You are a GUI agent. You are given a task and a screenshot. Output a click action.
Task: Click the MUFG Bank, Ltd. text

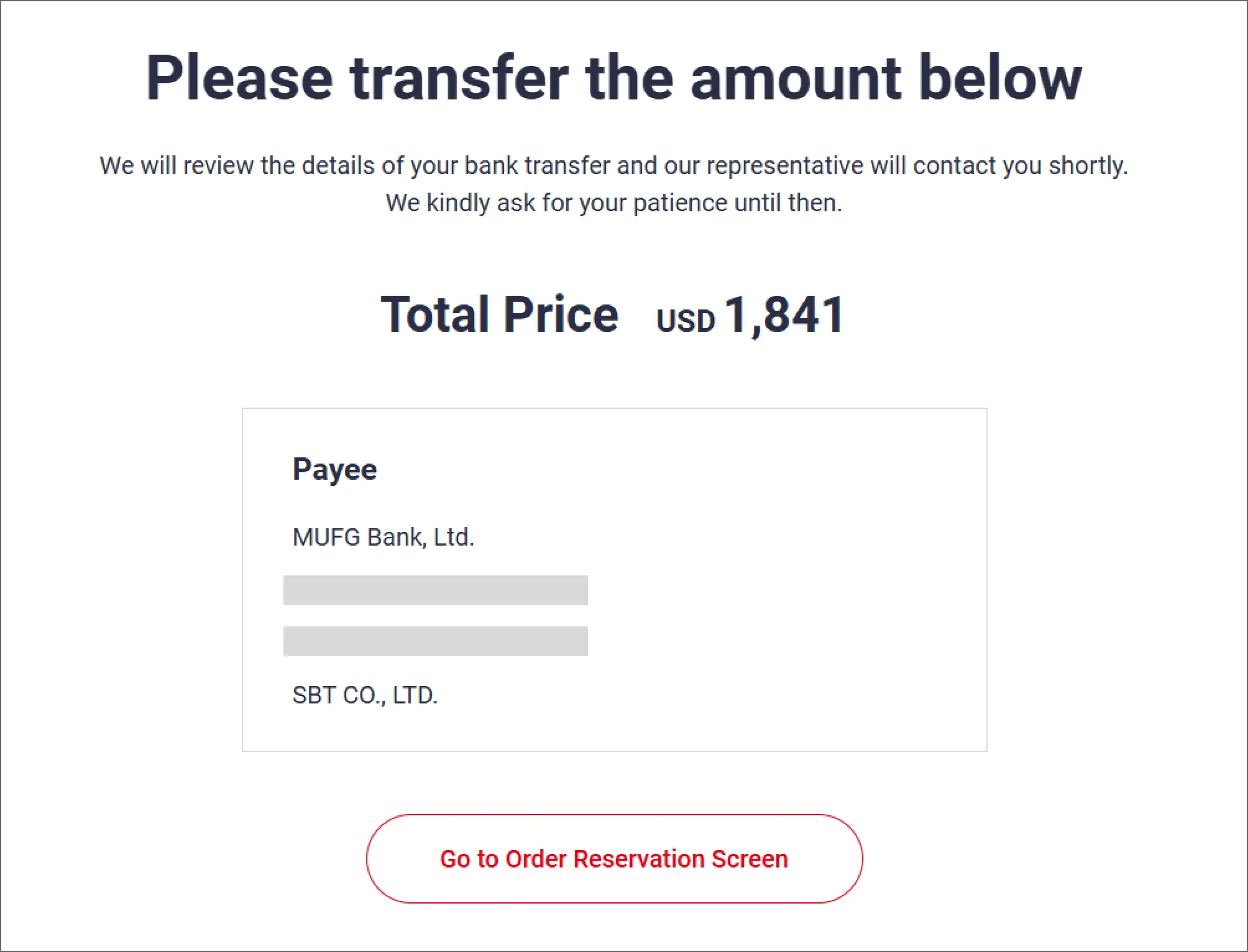pyautogui.click(x=383, y=538)
